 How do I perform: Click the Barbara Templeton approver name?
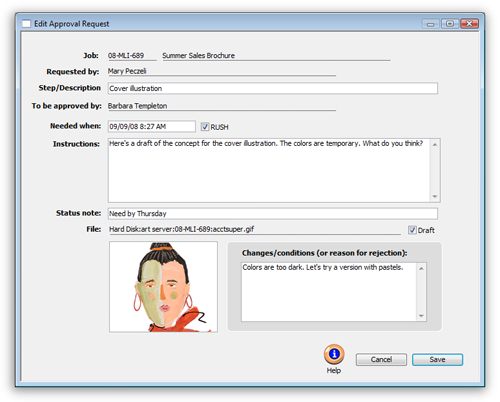pyautogui.click(x=137, y=106)
